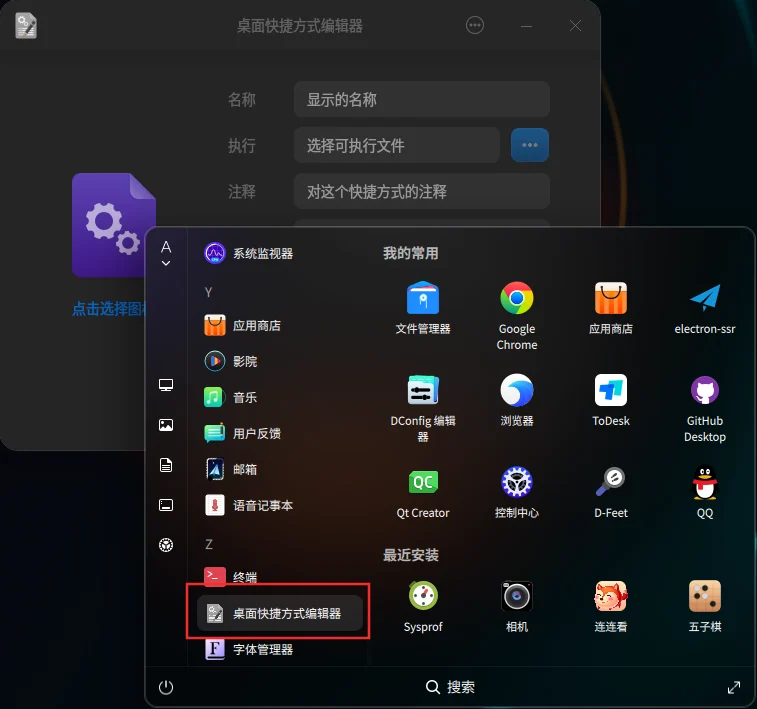Image resolution: width=757 pixels, height=709 pixels.
Task: Open 控制中心 from favorites grid
Action: pos(517,492)
